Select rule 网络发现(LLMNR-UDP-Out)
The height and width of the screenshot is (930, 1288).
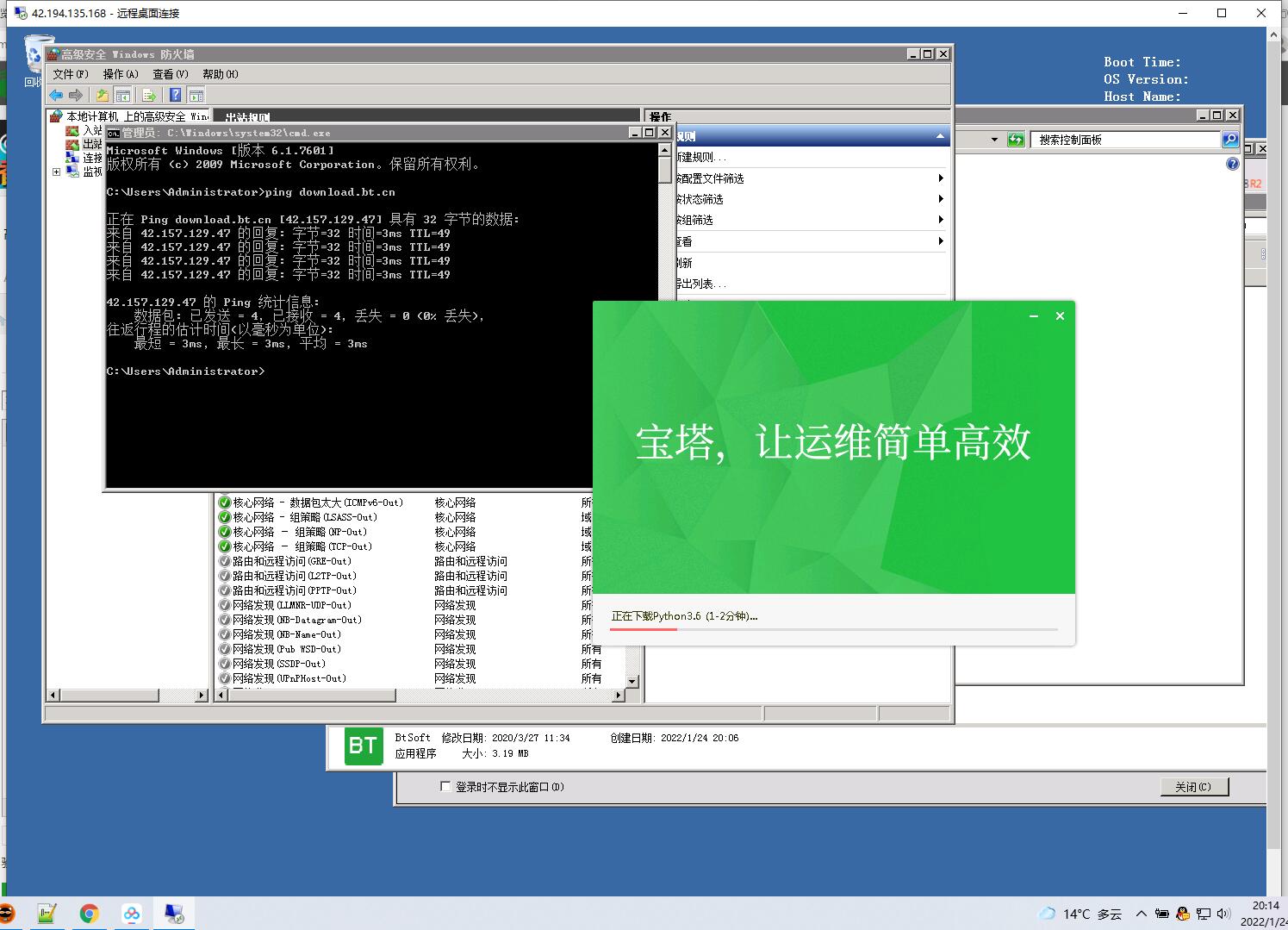[292, 605]
